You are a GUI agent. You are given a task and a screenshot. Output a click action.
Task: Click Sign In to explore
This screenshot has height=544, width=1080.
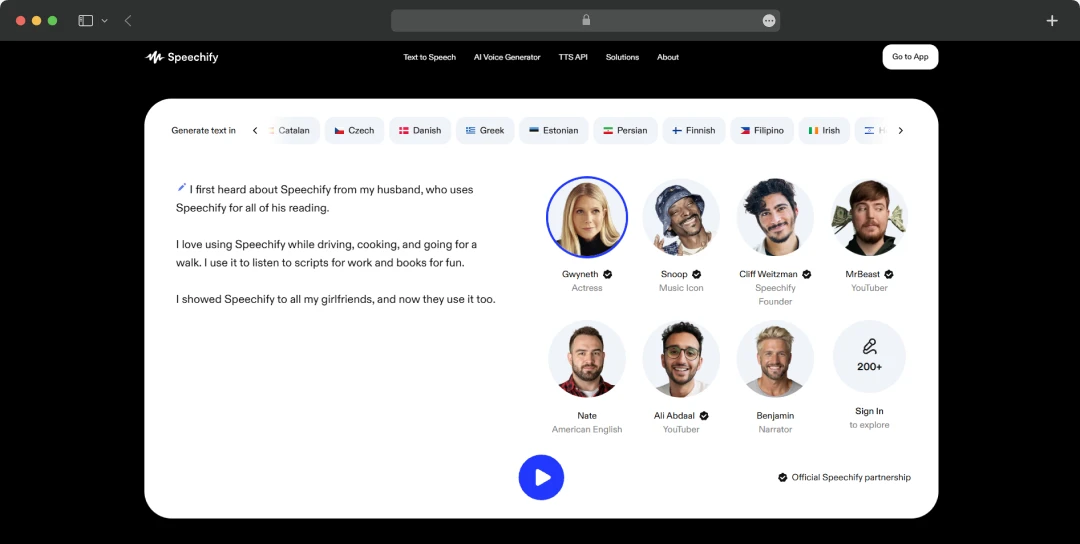pos(869,418)
